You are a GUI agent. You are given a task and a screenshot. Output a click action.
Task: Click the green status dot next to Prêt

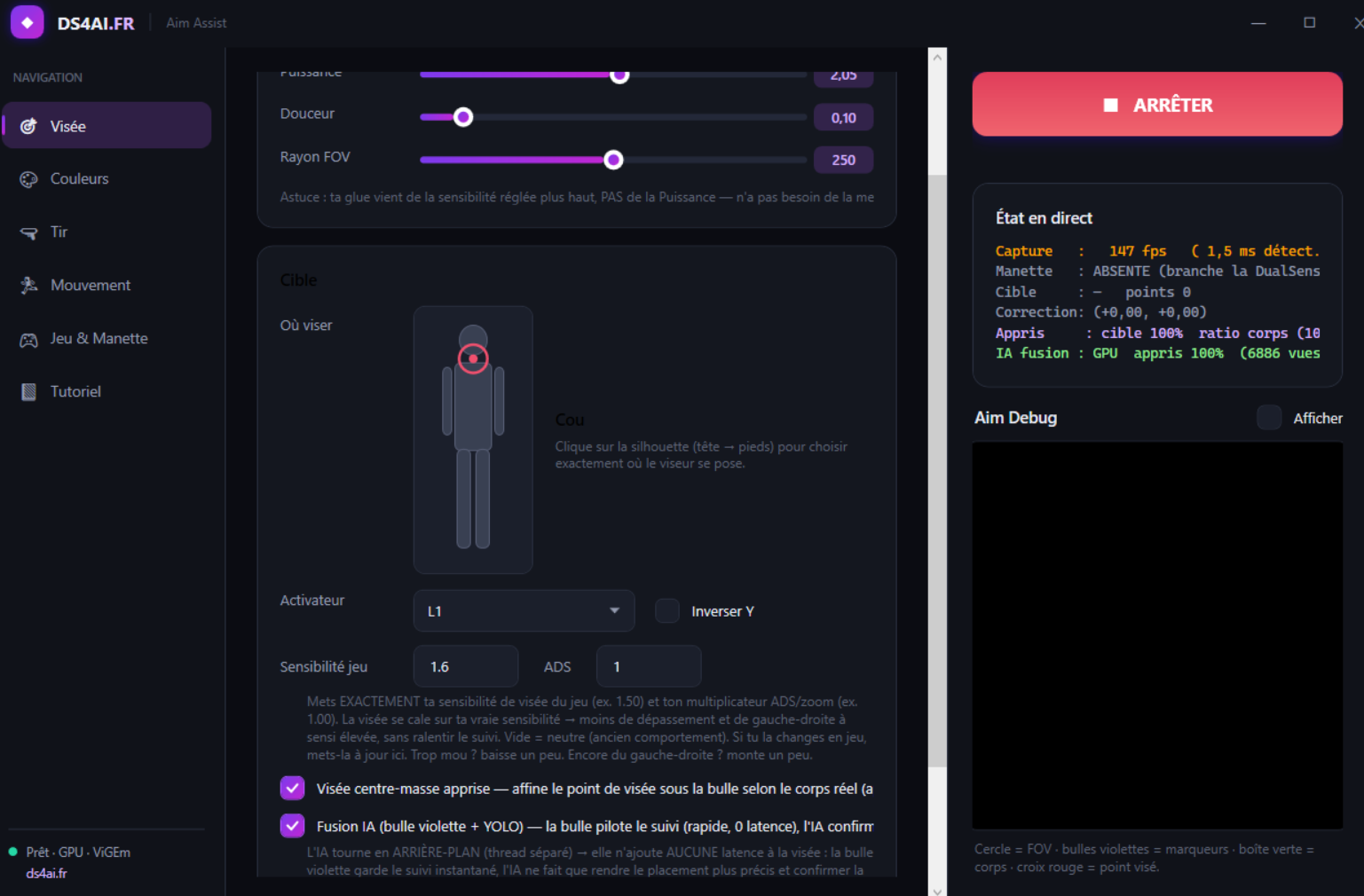13,852
